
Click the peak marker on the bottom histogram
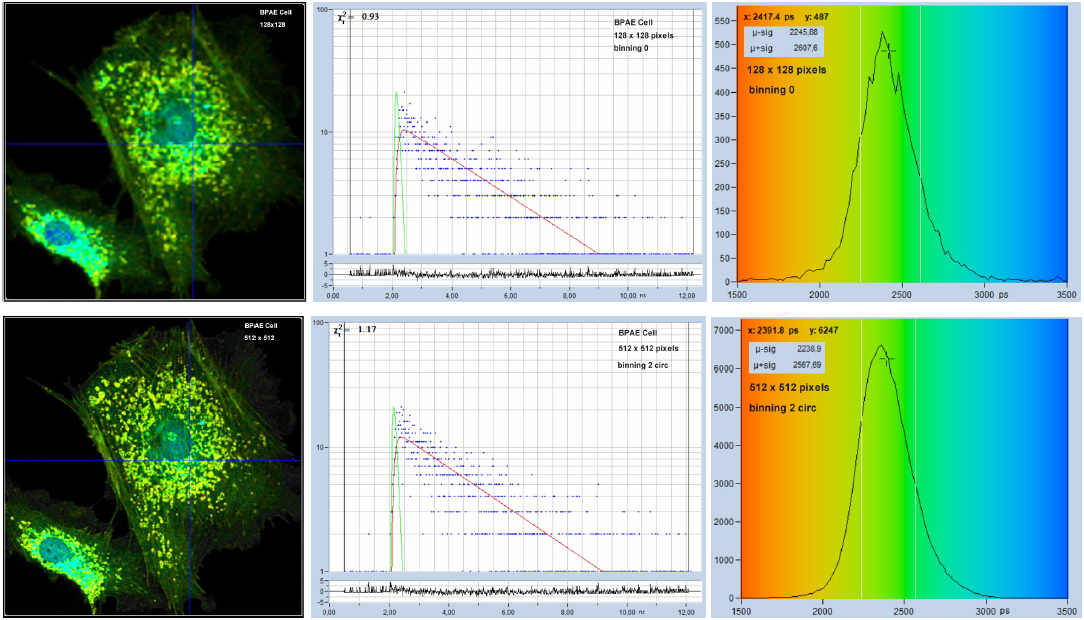pos(883,357)
